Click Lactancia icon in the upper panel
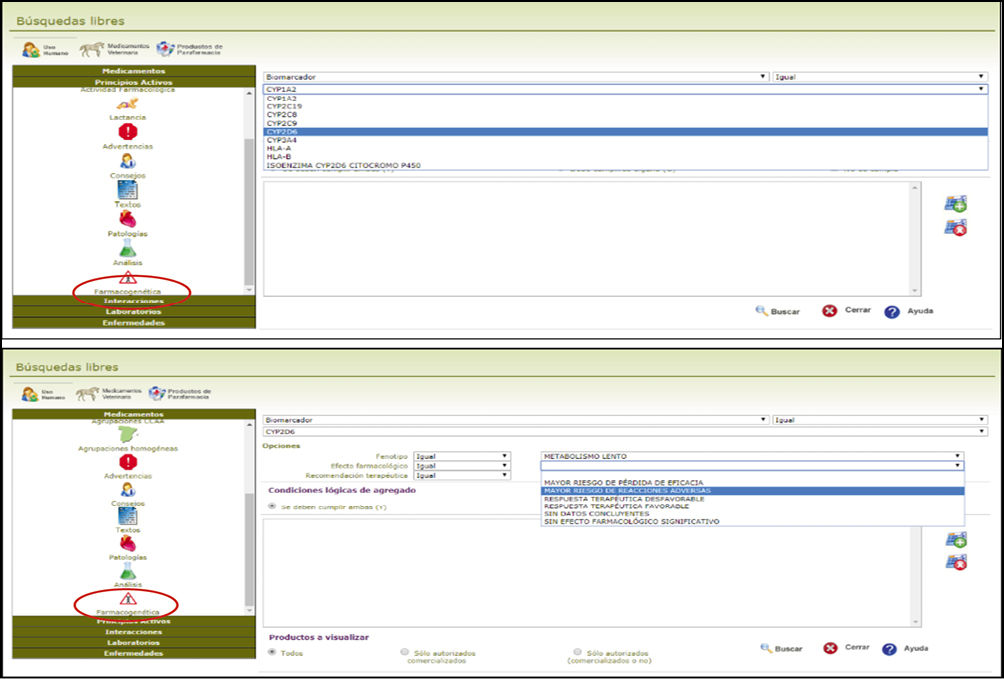The height and width of the screenshot is (679, 1004). (127, 104)
